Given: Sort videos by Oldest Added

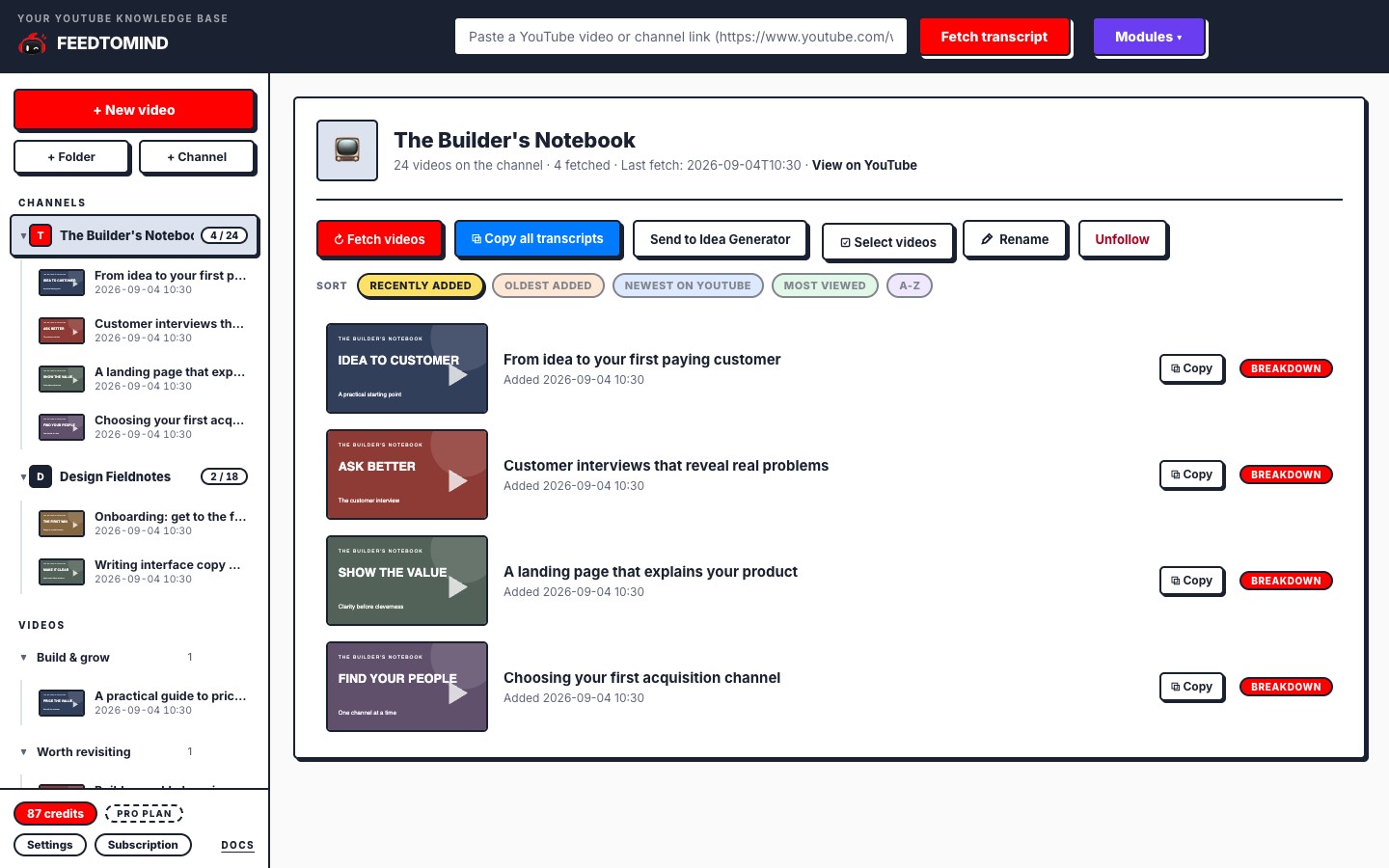Looking at the screenshot, I should (548, 285).
